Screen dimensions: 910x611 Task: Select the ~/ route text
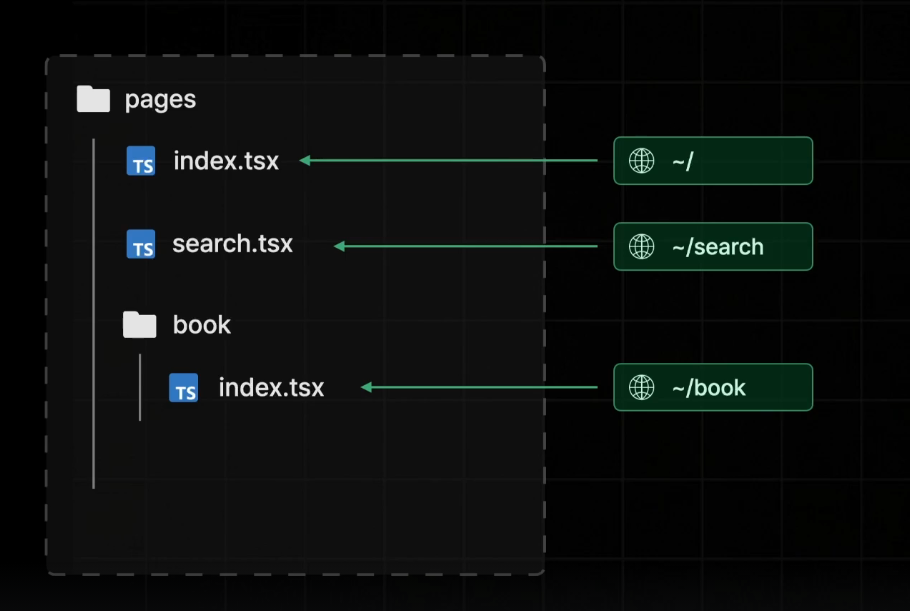pyautogui.click(x=682, y=161)
